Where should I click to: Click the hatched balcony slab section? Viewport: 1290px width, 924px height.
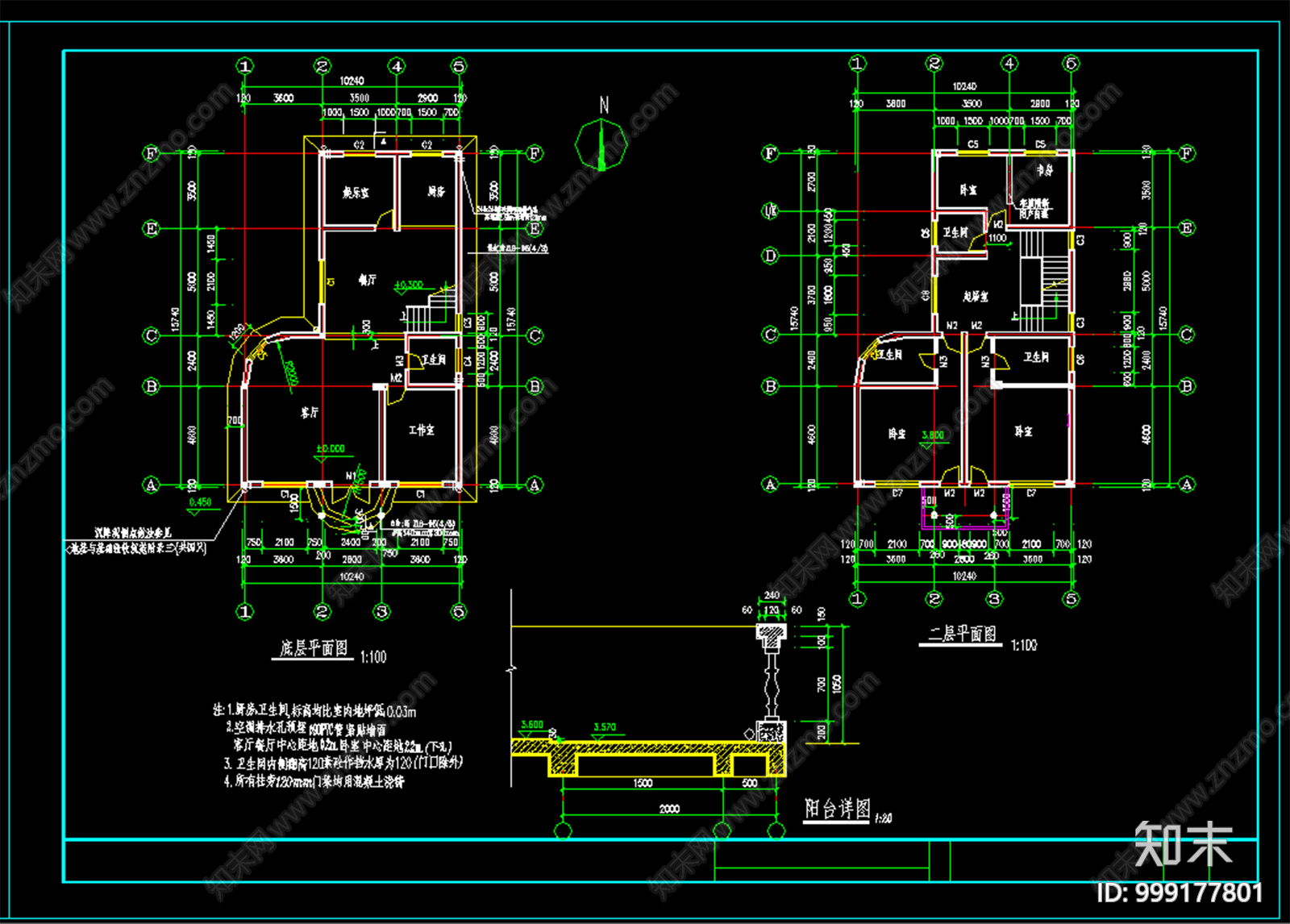(x=649, y=759)
